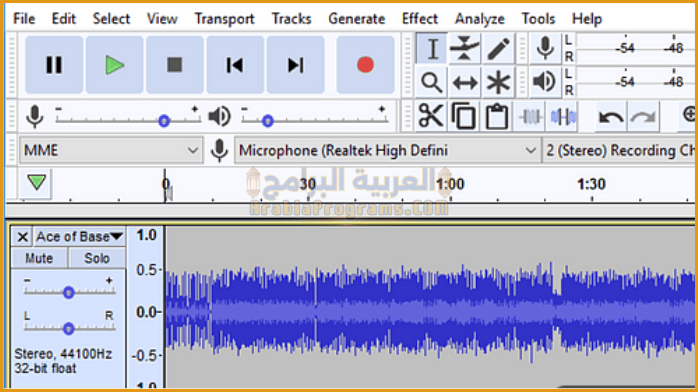698x392 pixels.
Task: Open the Tracks menu
Action: (x=292, y=19)
